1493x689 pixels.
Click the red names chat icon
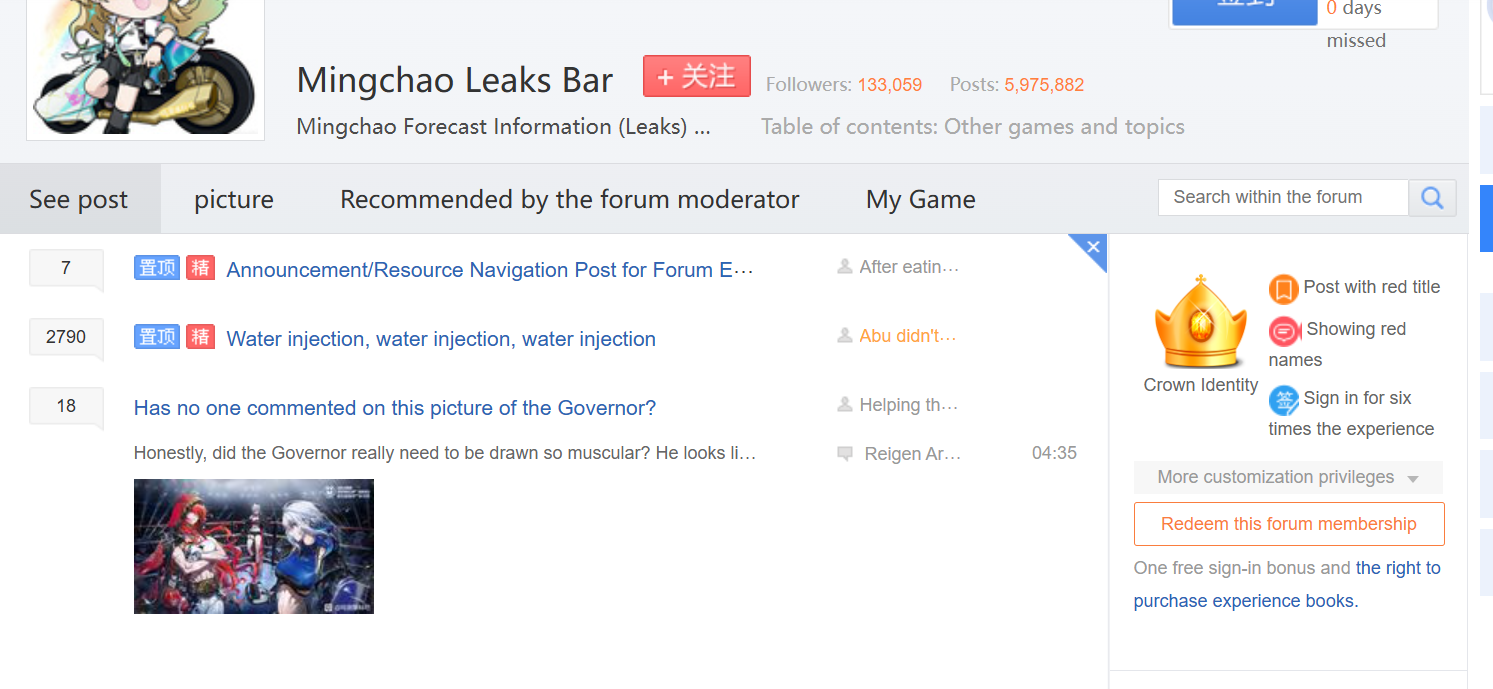[1284, 331]
